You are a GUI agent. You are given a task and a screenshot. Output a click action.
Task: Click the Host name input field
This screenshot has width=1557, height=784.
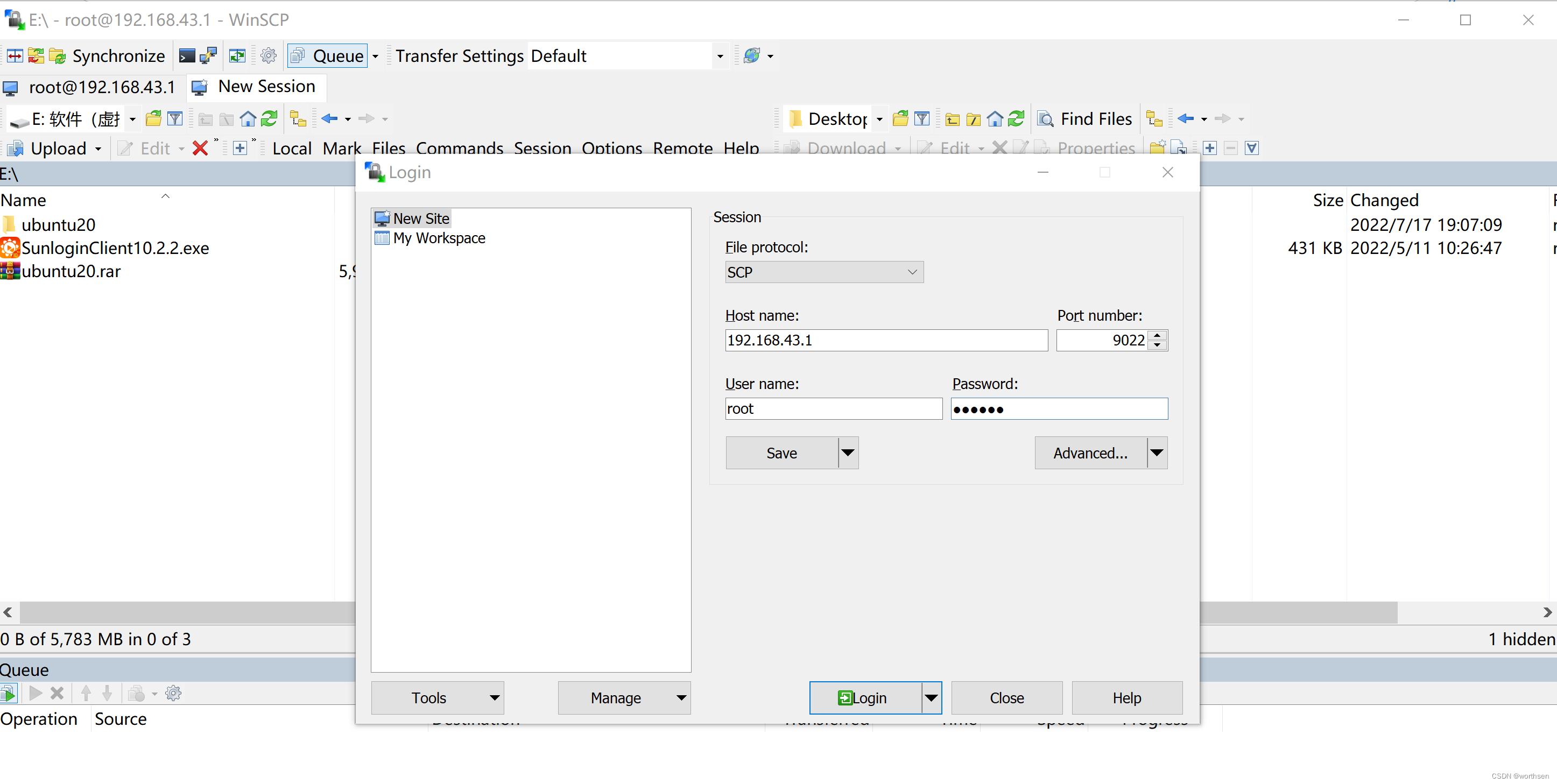click(885, 340)
